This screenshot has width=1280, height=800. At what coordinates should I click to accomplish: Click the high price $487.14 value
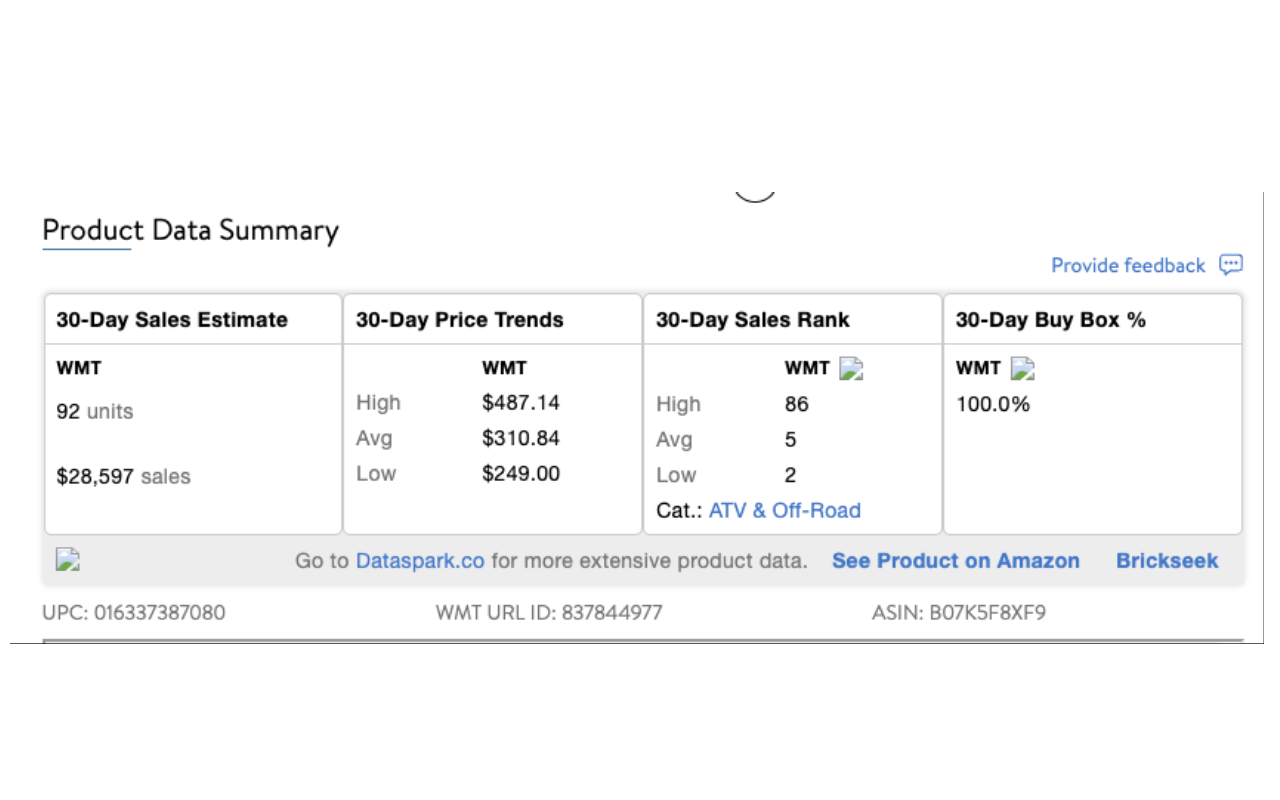(520, 403)
